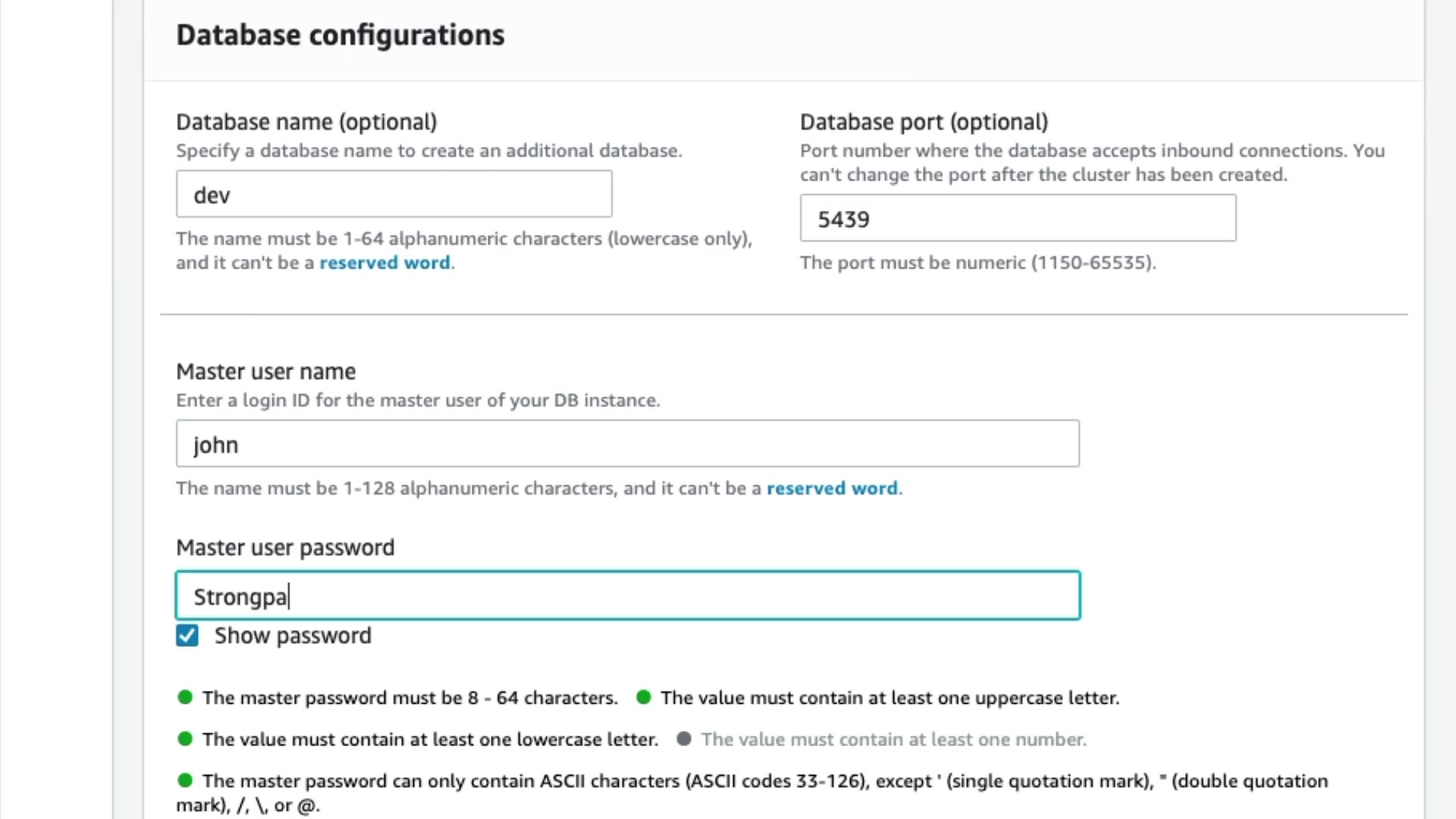Click the gray dot beside number rule
This screenshot has height=819, width=1456.
(x=684, y=739)
